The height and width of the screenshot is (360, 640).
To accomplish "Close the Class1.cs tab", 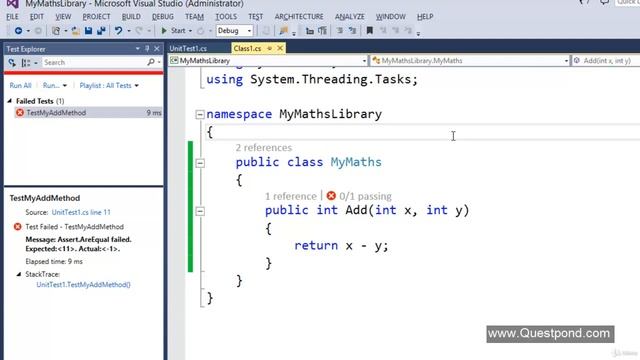I will (x=280, y=49).
